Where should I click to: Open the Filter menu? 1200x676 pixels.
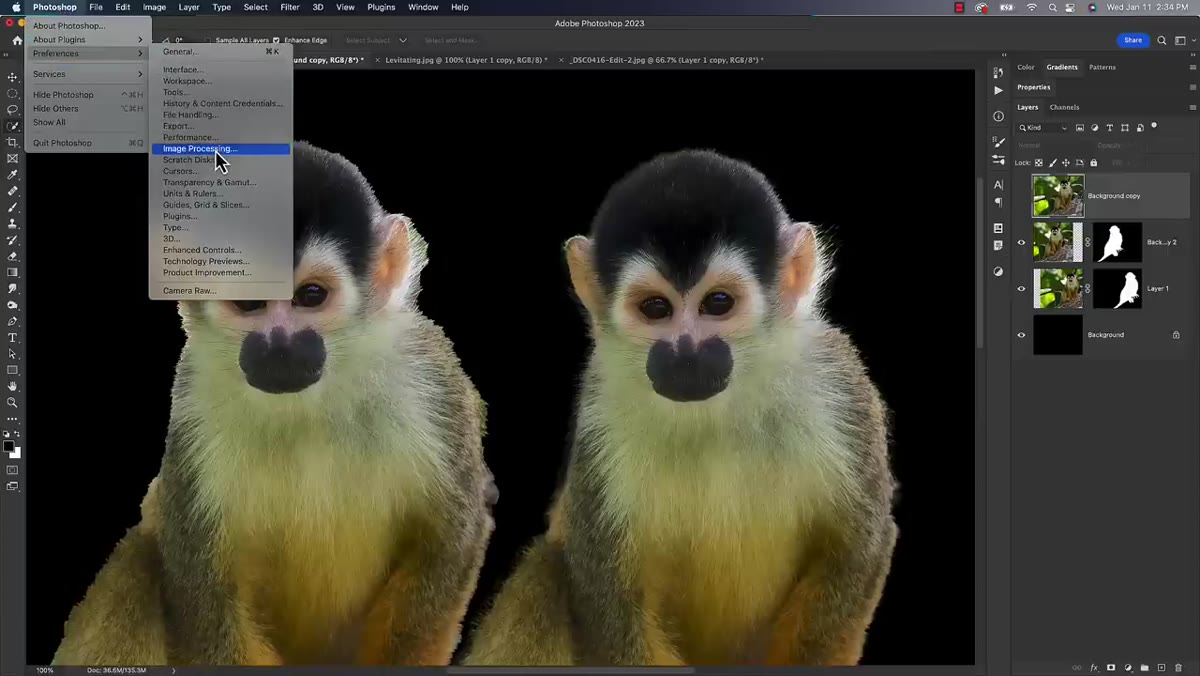(x=290, y=7)
